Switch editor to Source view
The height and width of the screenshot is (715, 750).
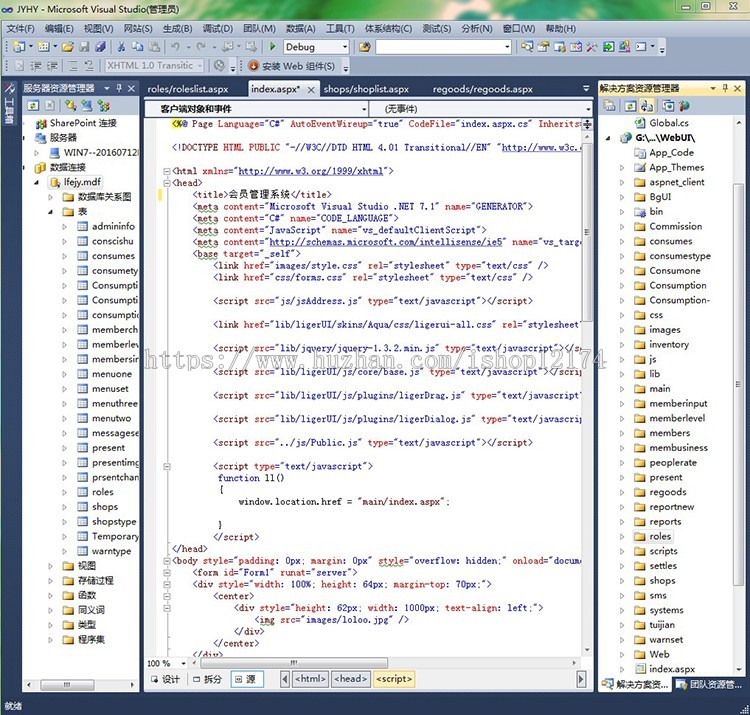pyautogui.click(x=247, y=679)
